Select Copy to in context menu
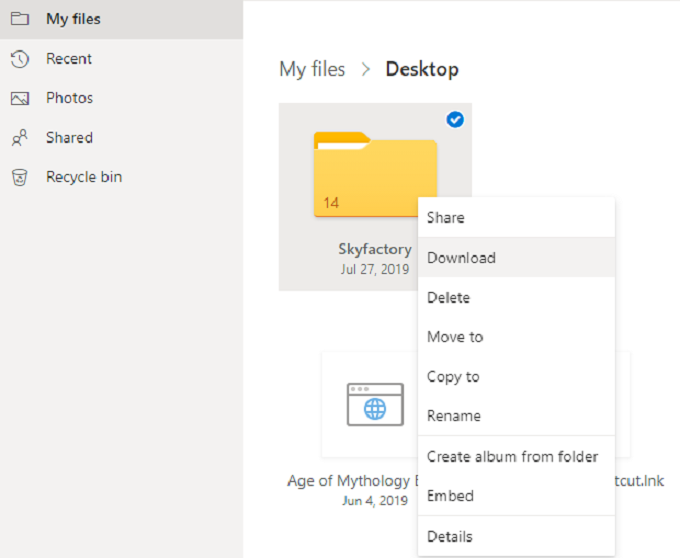 point(517,376)
